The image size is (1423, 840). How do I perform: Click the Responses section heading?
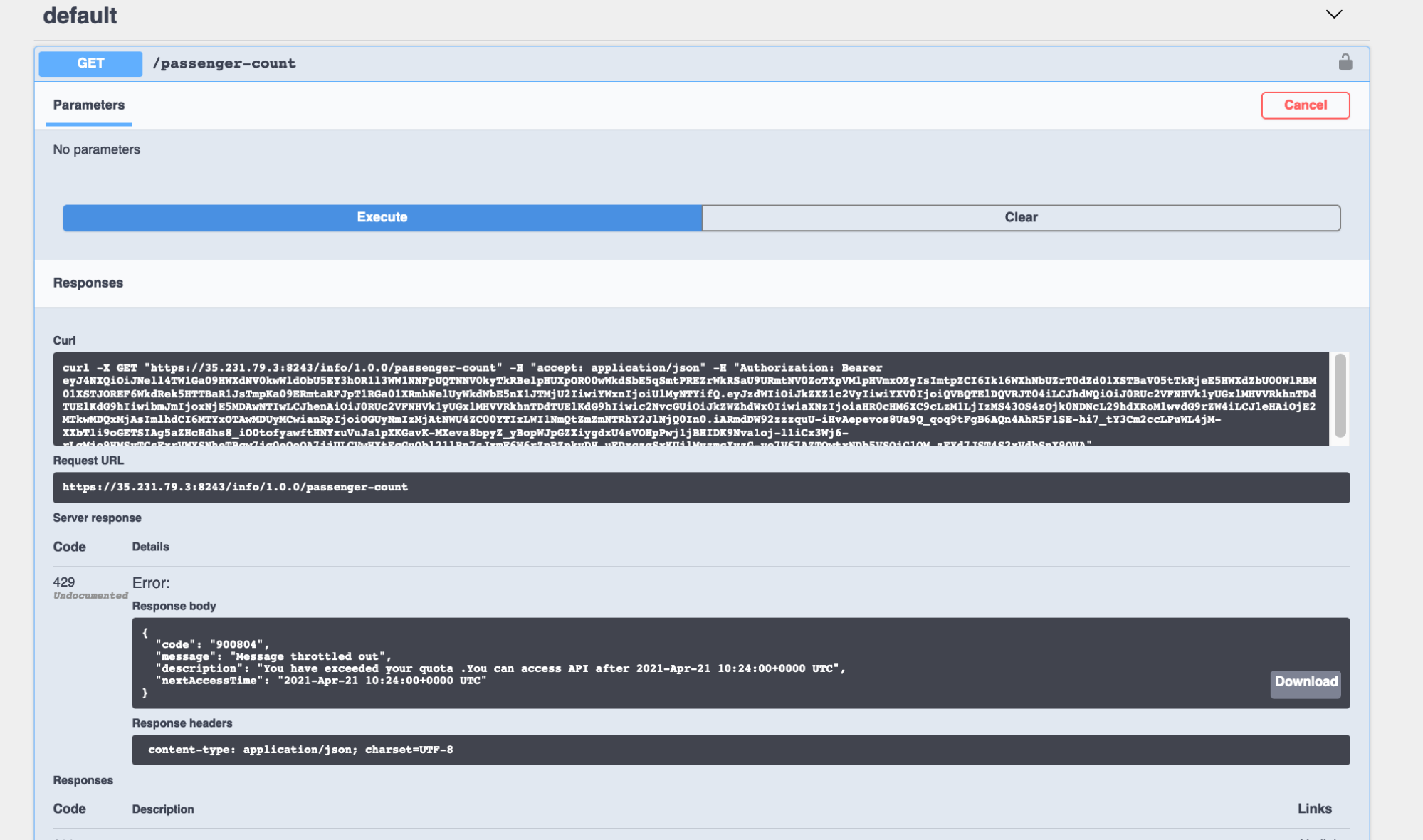(x=88, y=283)
